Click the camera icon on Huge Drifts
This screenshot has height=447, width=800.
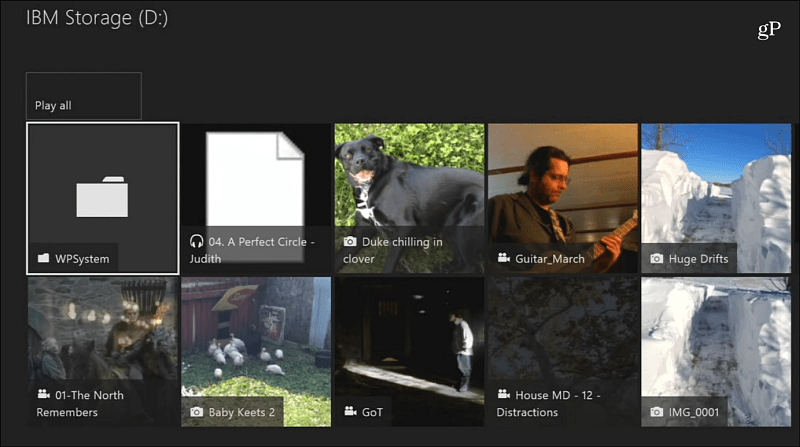657,259
